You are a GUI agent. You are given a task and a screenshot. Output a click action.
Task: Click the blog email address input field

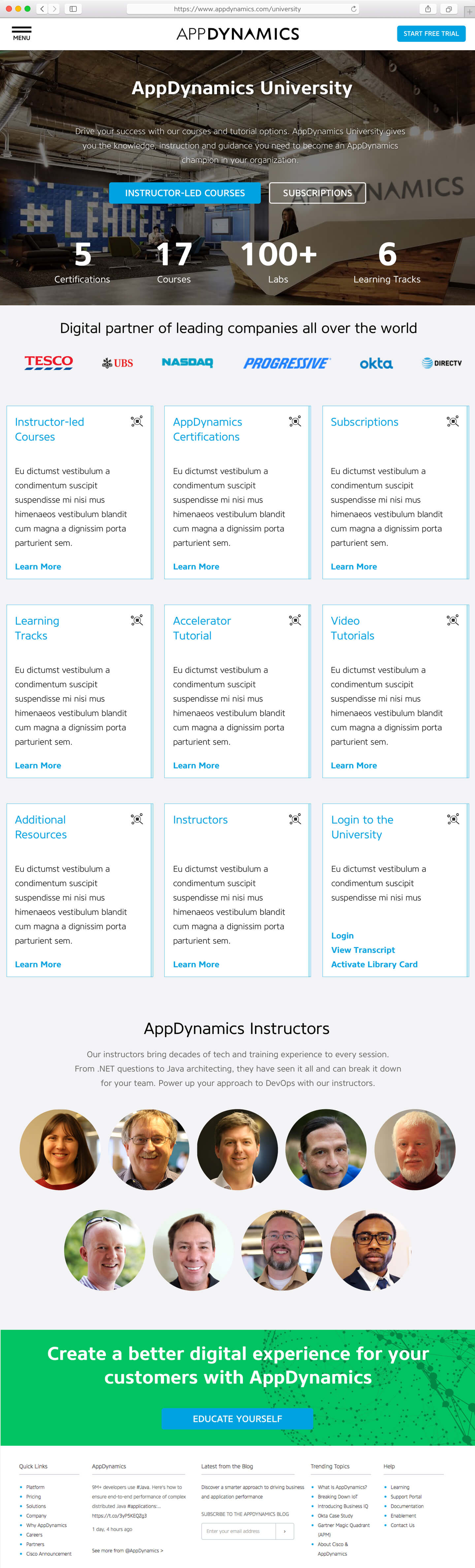click(239, 1531)
